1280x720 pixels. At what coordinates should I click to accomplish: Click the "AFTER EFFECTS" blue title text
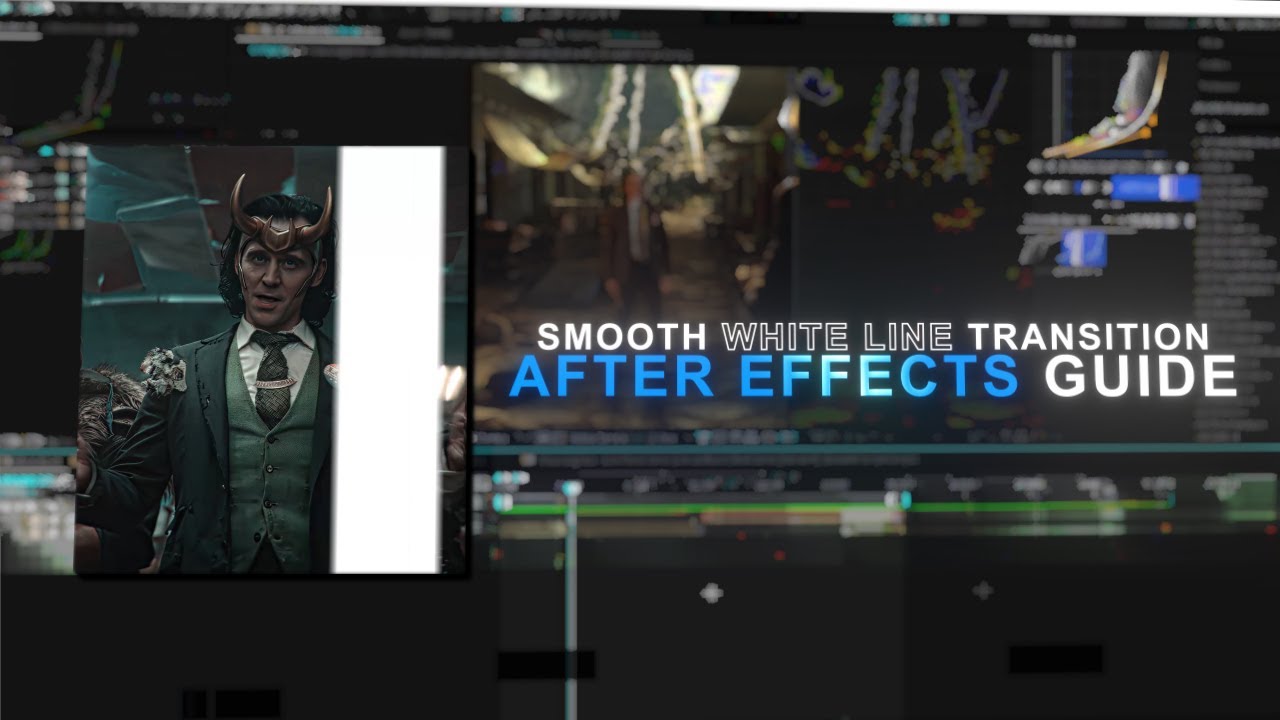tap(764, 377)
